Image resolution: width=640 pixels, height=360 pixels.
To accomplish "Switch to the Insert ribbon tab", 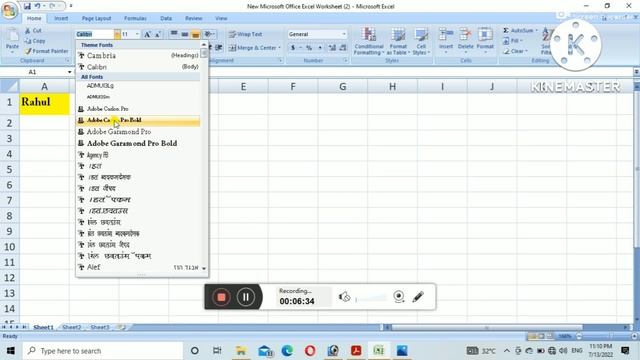I will pos(61,18).
